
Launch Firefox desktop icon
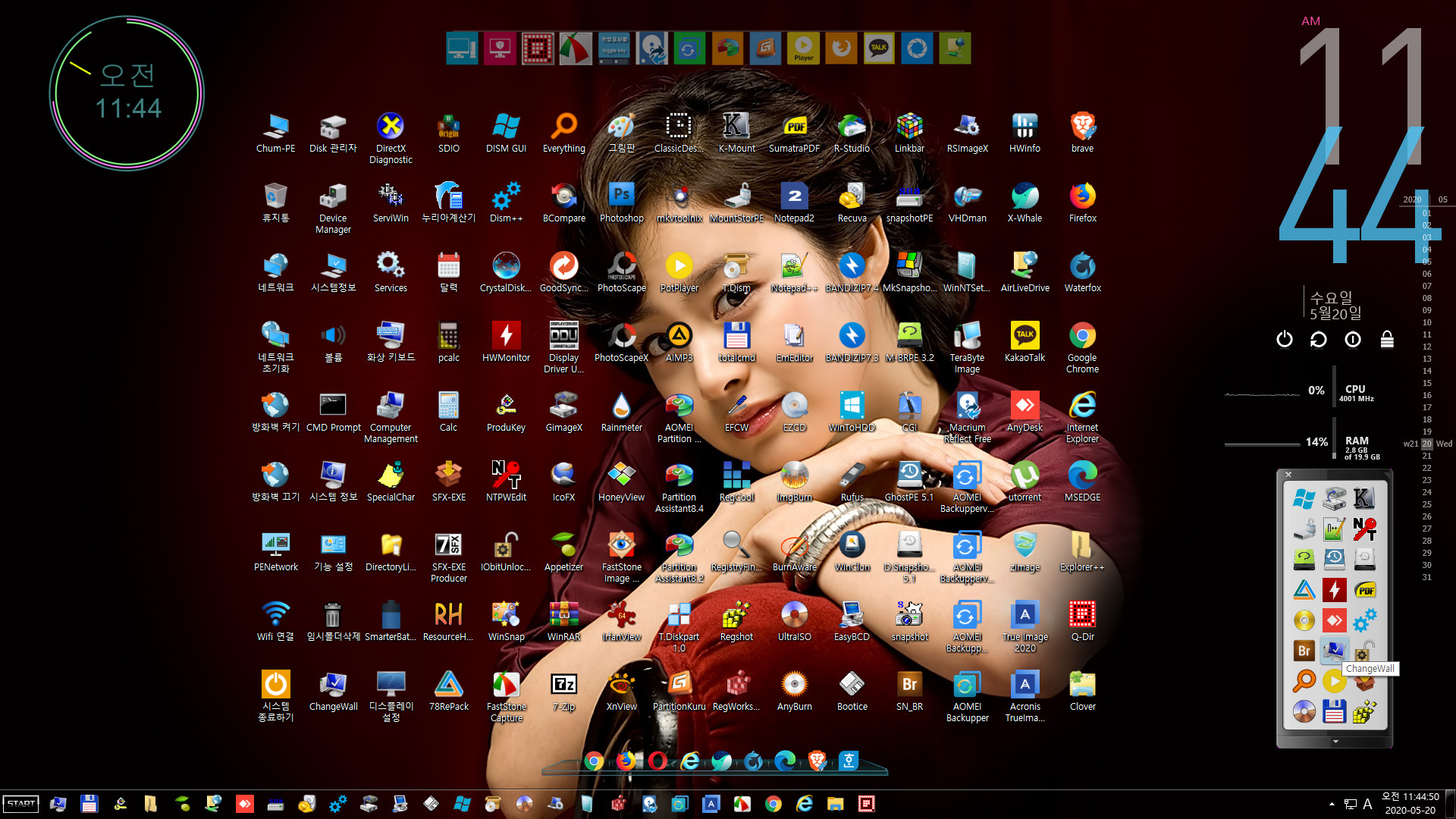pyautogui.click(x=1082, y=202)
